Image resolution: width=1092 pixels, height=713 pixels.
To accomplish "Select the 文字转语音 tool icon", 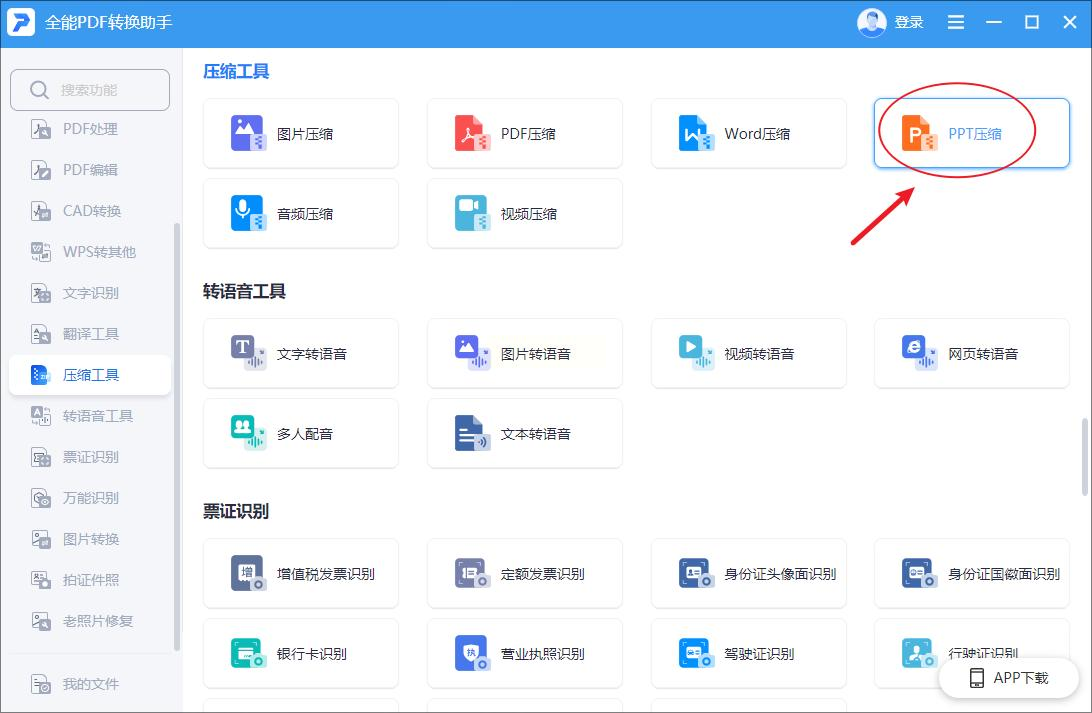I will (x=248, y=353).
